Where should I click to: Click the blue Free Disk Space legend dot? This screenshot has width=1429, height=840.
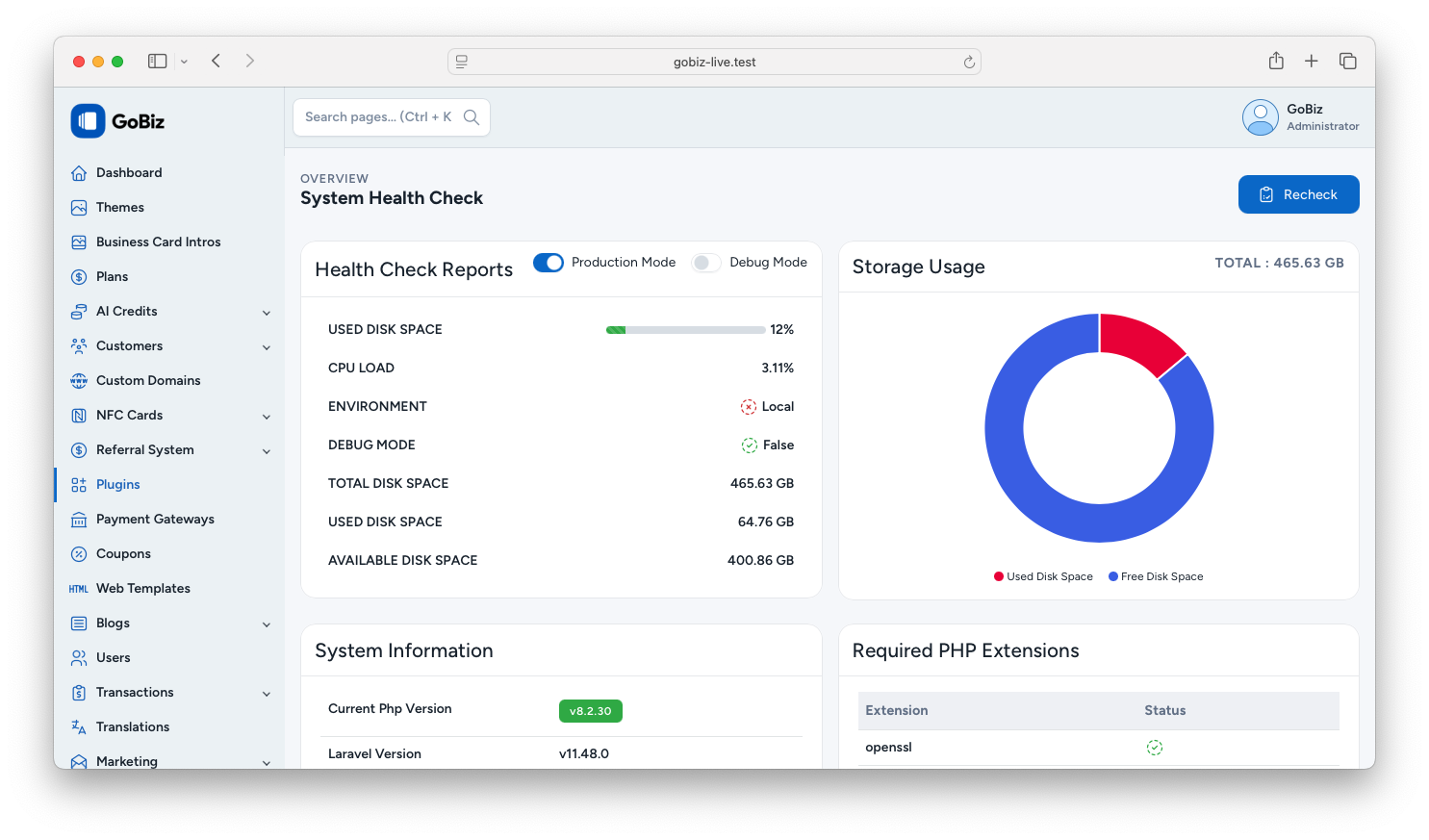[1113, 577]
